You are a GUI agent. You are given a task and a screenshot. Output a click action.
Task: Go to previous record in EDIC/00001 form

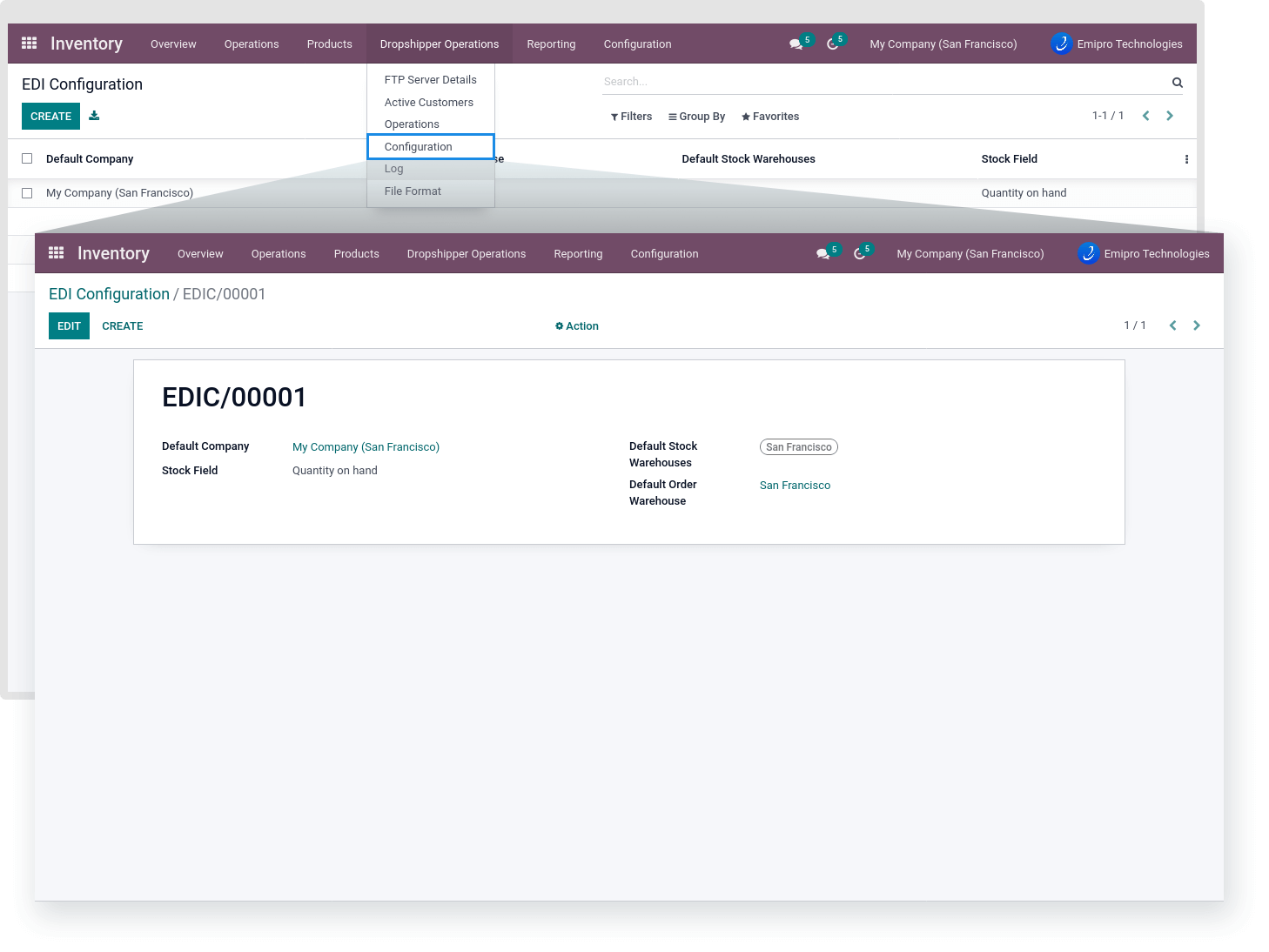[x=1173, y=325]
